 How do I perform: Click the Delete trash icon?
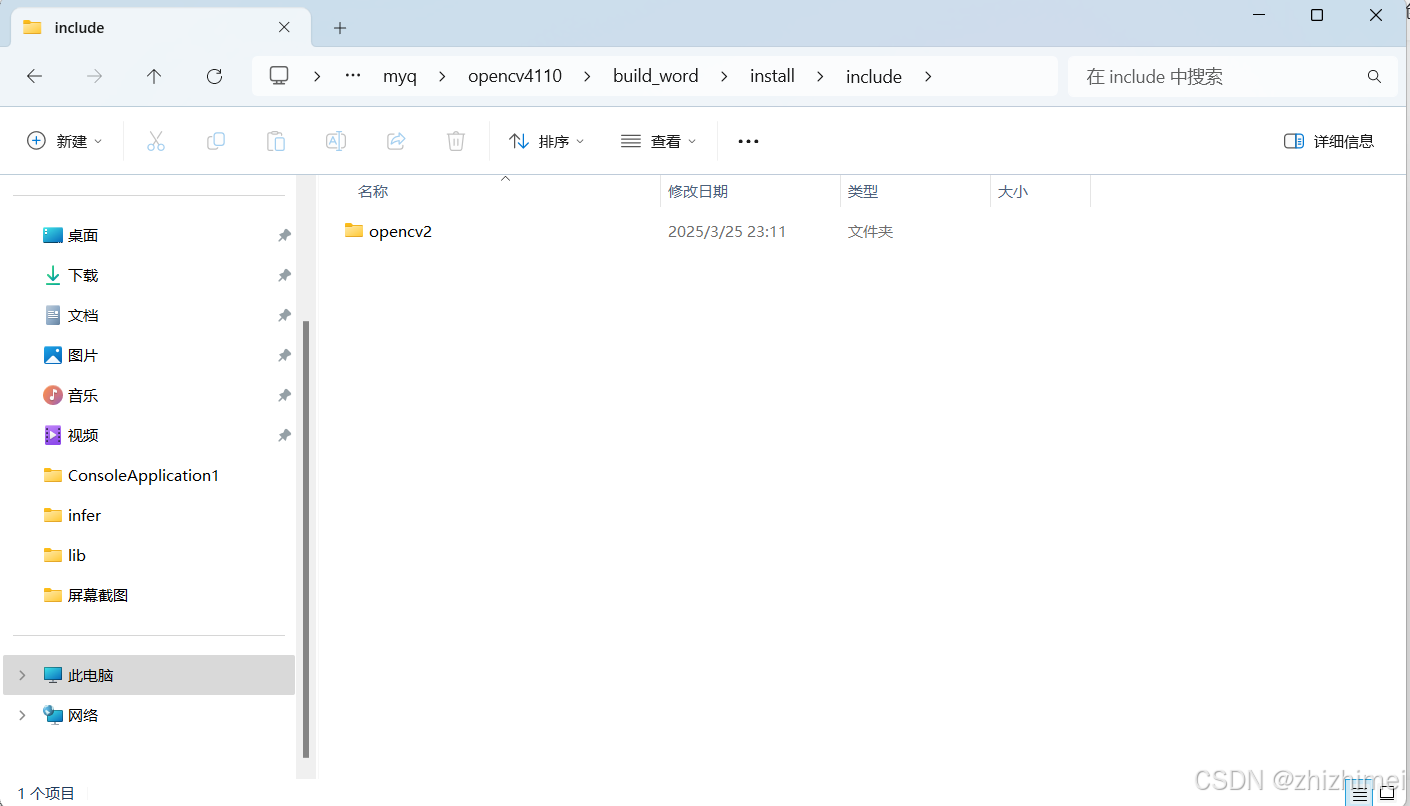click(x=455, y=141)
